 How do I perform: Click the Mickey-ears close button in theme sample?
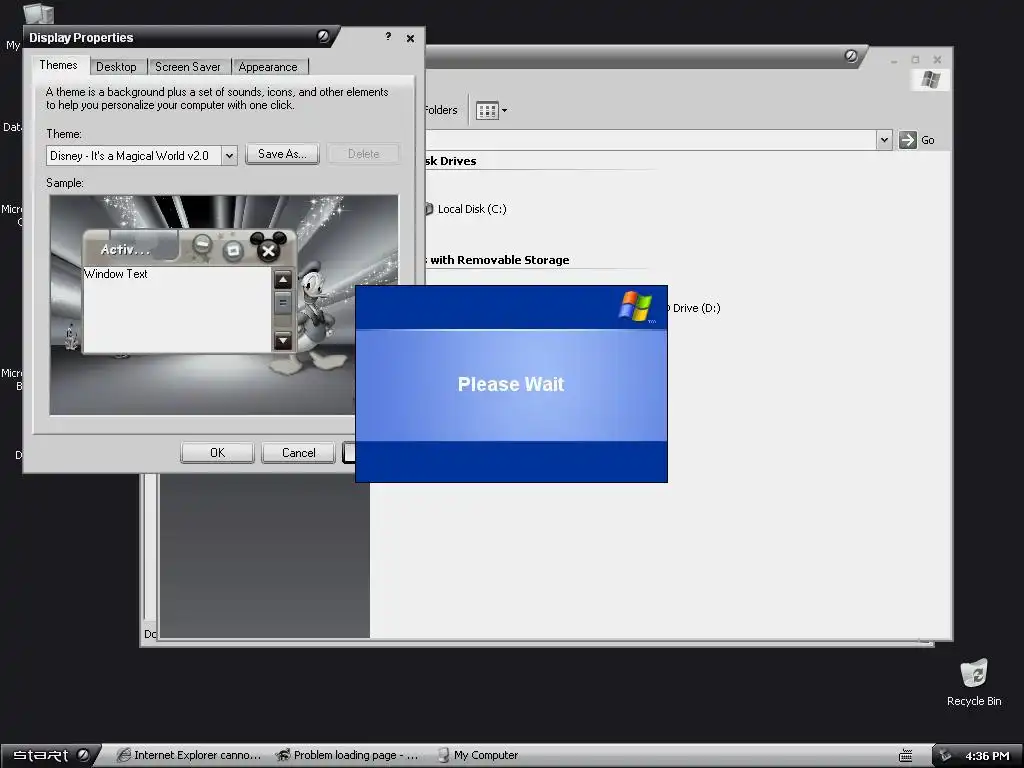268,249
